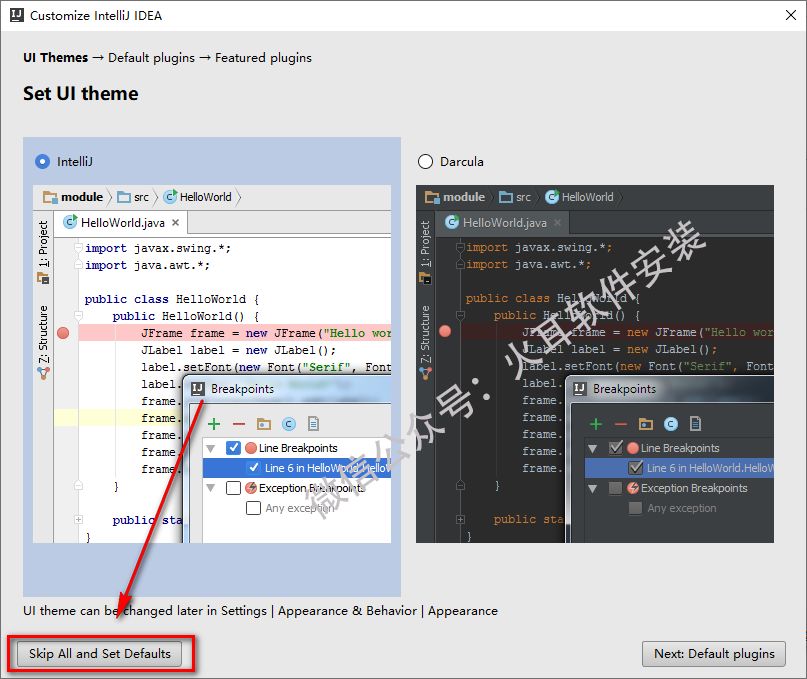
Task: Click the light IntelliJ theme preview image
Action: point(212,363)
